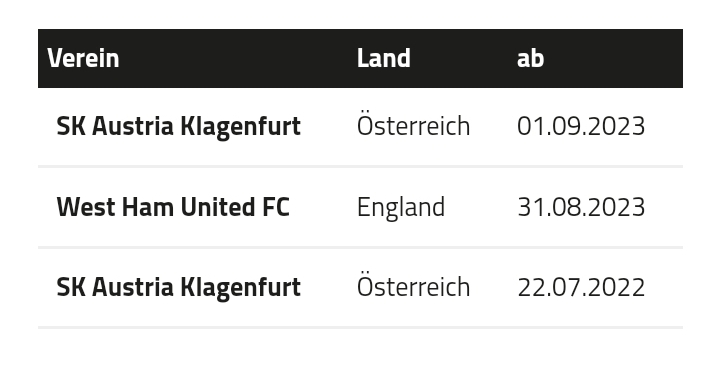719x387 pixels.
Task: Click the SK text in the first row
Action: pyautogui.click(x=71, y=126)
